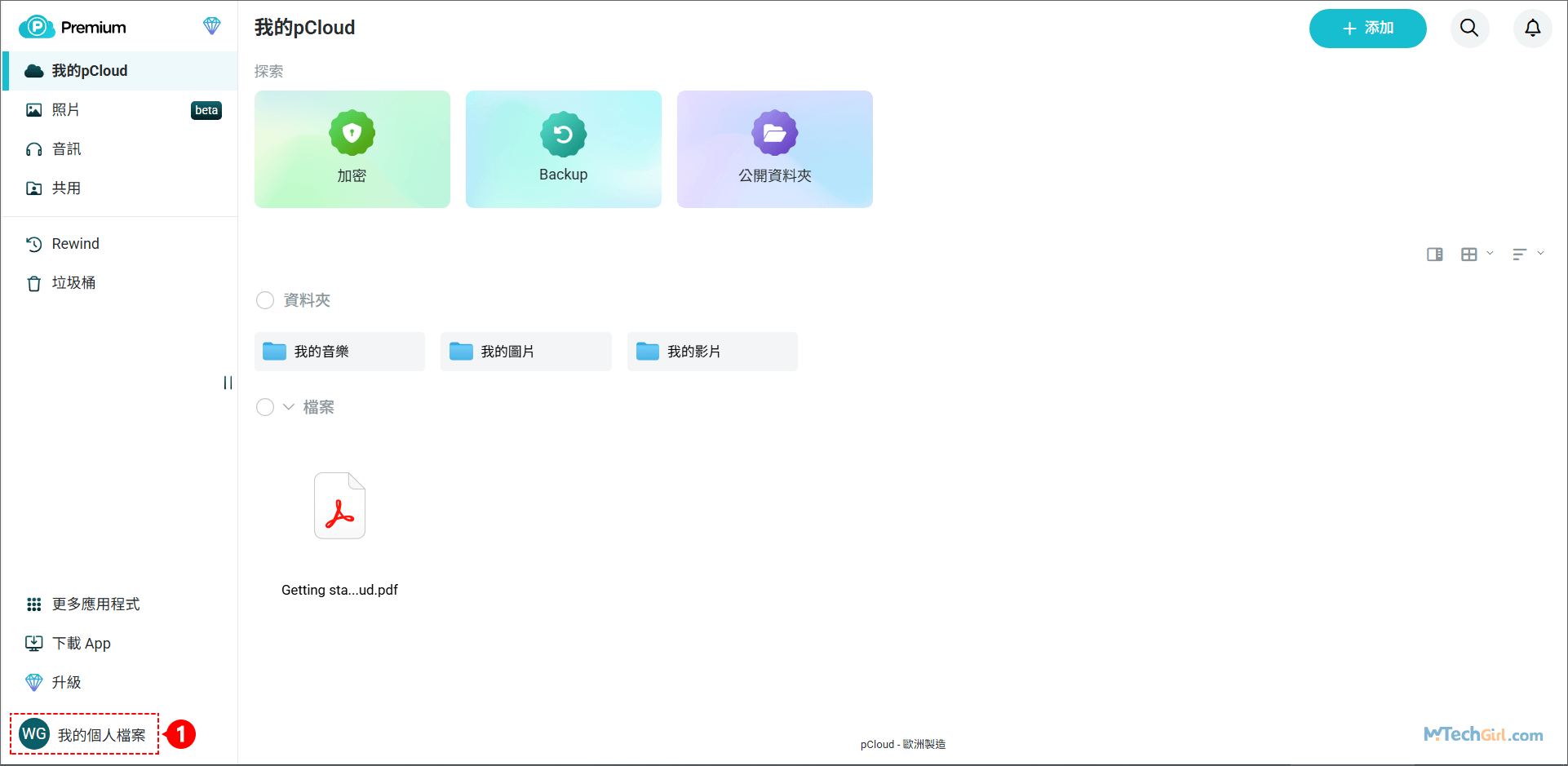Open the 升級 upgrade link
1568x766 pixels.
click(121, 683)
